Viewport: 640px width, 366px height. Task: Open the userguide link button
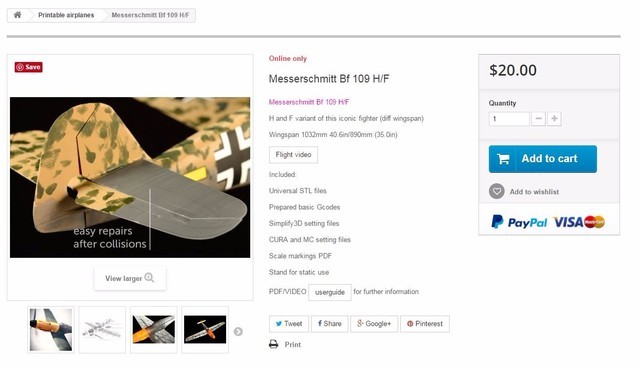coord(330,292)
